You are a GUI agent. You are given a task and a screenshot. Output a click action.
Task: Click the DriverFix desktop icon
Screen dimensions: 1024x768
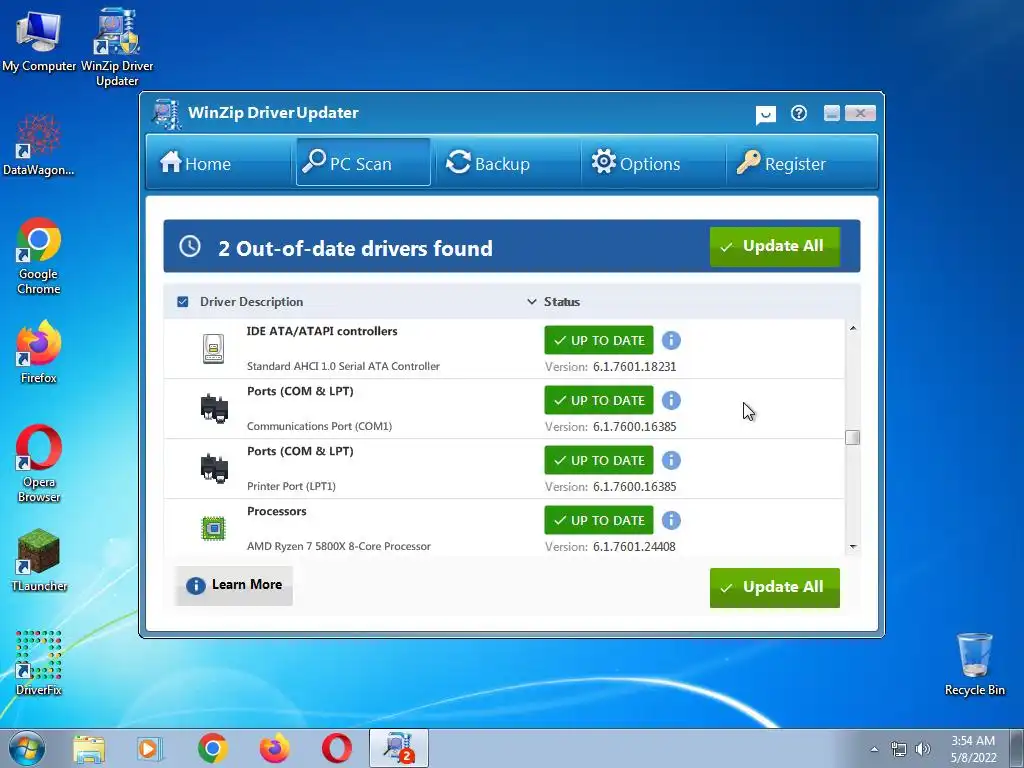[39, 662]
